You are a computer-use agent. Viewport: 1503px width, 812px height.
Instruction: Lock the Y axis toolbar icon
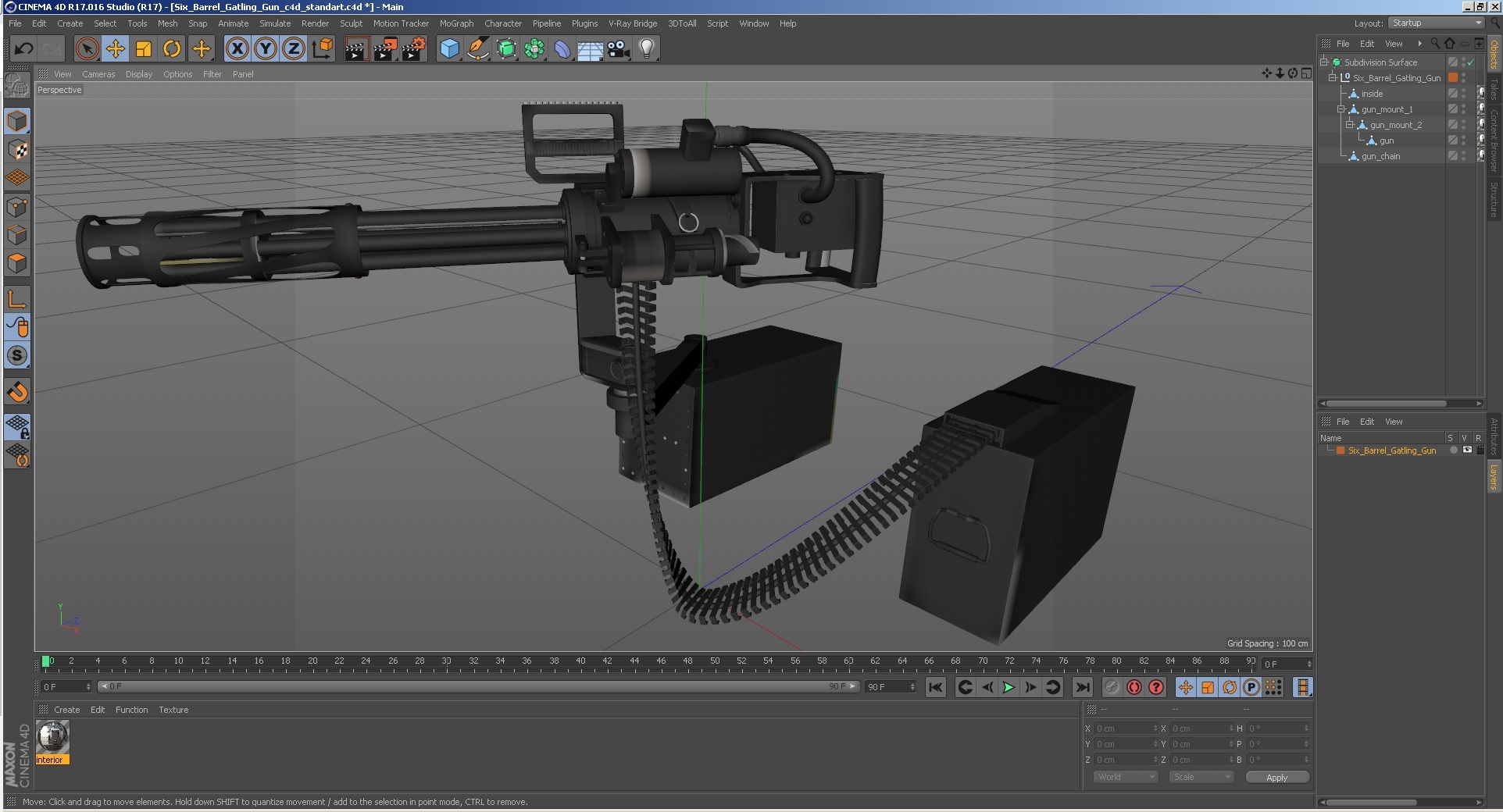pos(265,48)
